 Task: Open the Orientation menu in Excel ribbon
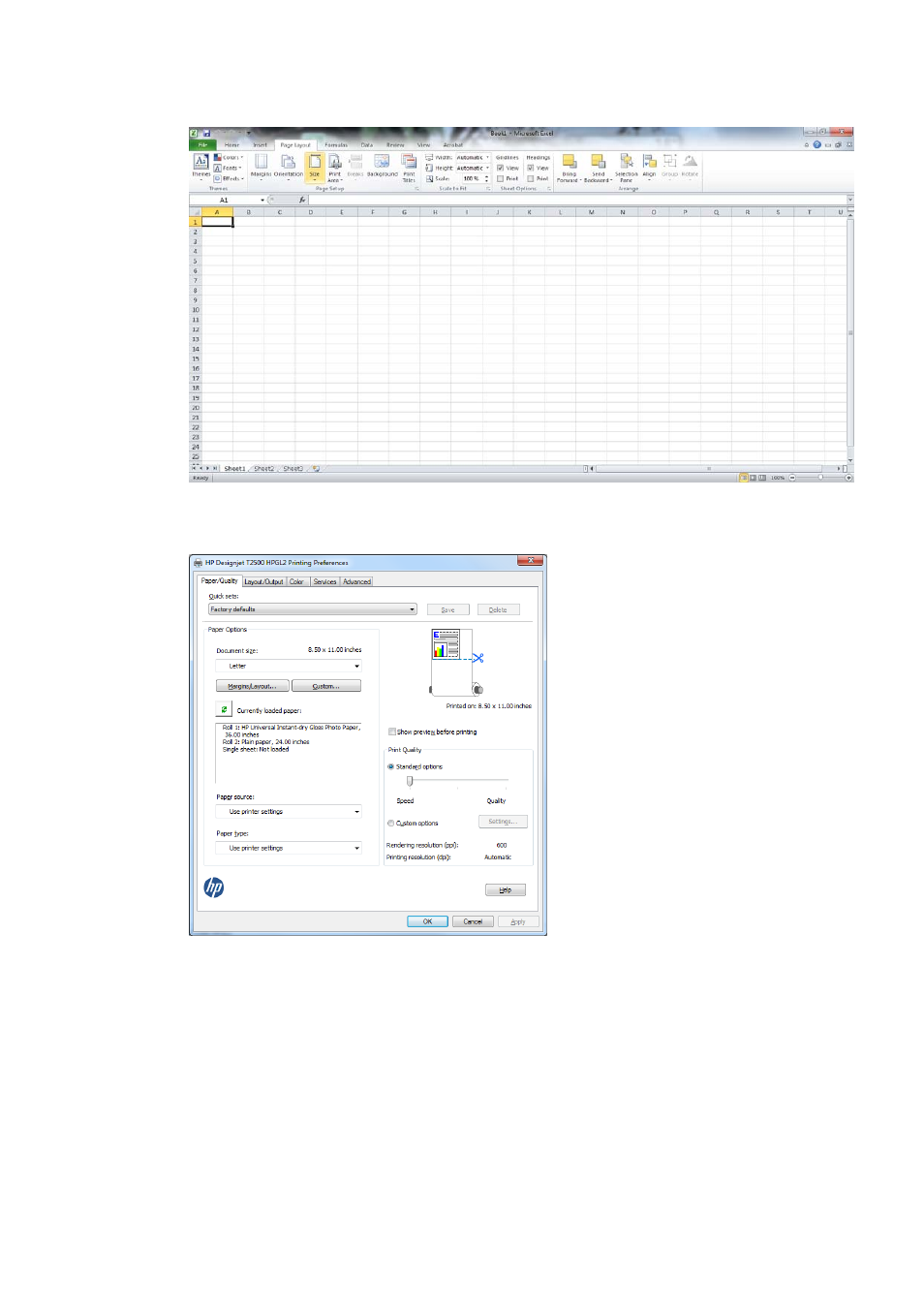(288, 167)
